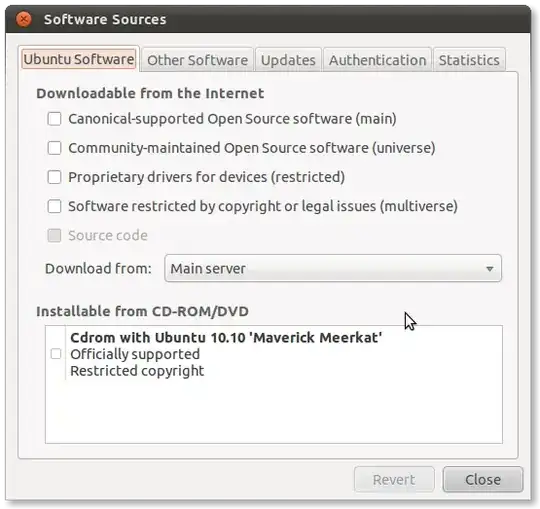
Task: Go to the Authentication tab
Action: [377, 60]
